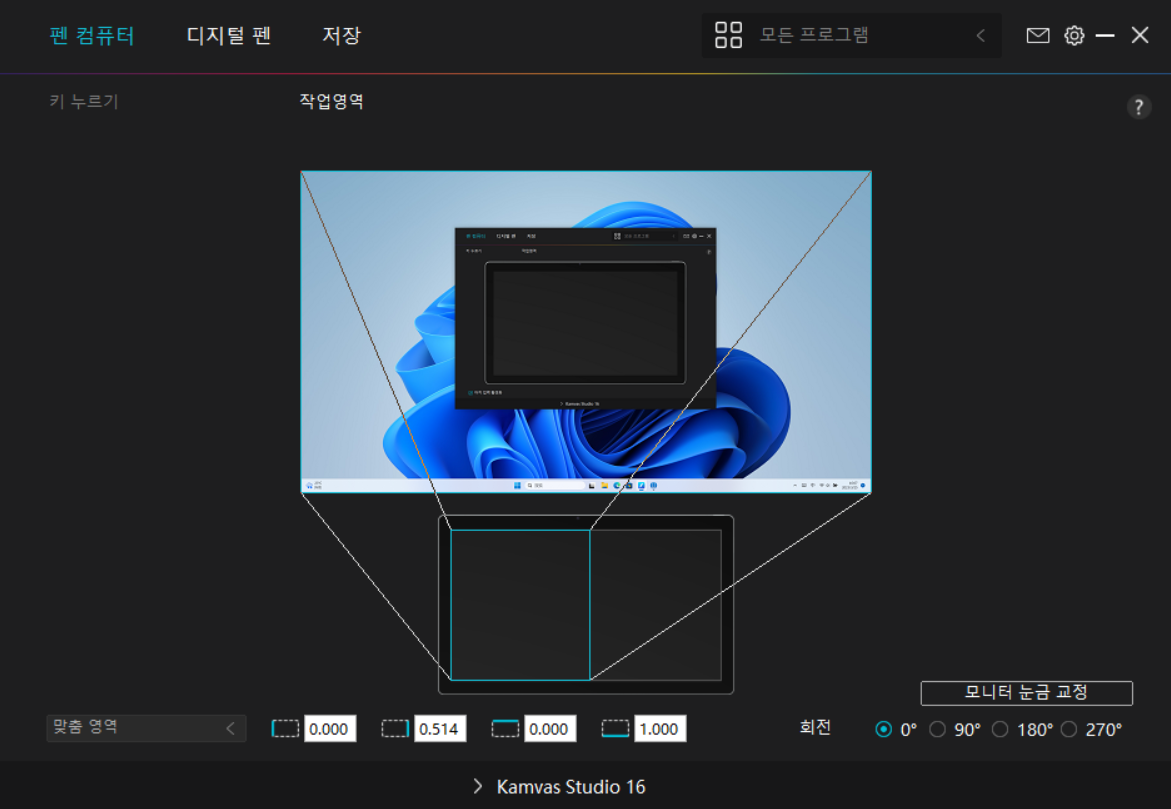The height and width of the screenshot is (809, 1171).
Task: Click the 모니터 눈금 교정 button
Action: 1025,692
